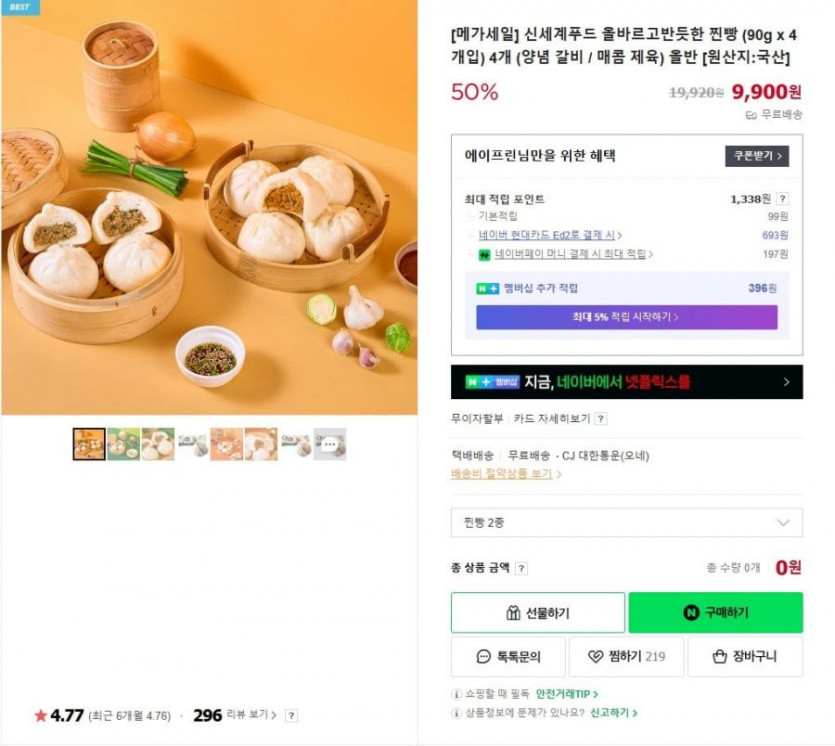Screen dimensions: 835x746
Task: Toggle 찜하기 heart wishlist button
Action: (626, 657)
